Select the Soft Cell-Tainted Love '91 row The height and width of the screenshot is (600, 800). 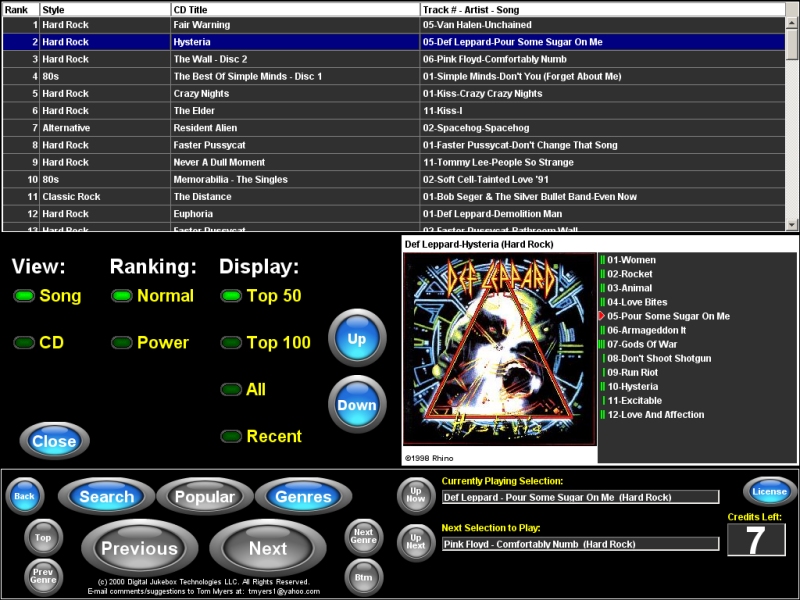pyautogui.click(x=394, y=180)
